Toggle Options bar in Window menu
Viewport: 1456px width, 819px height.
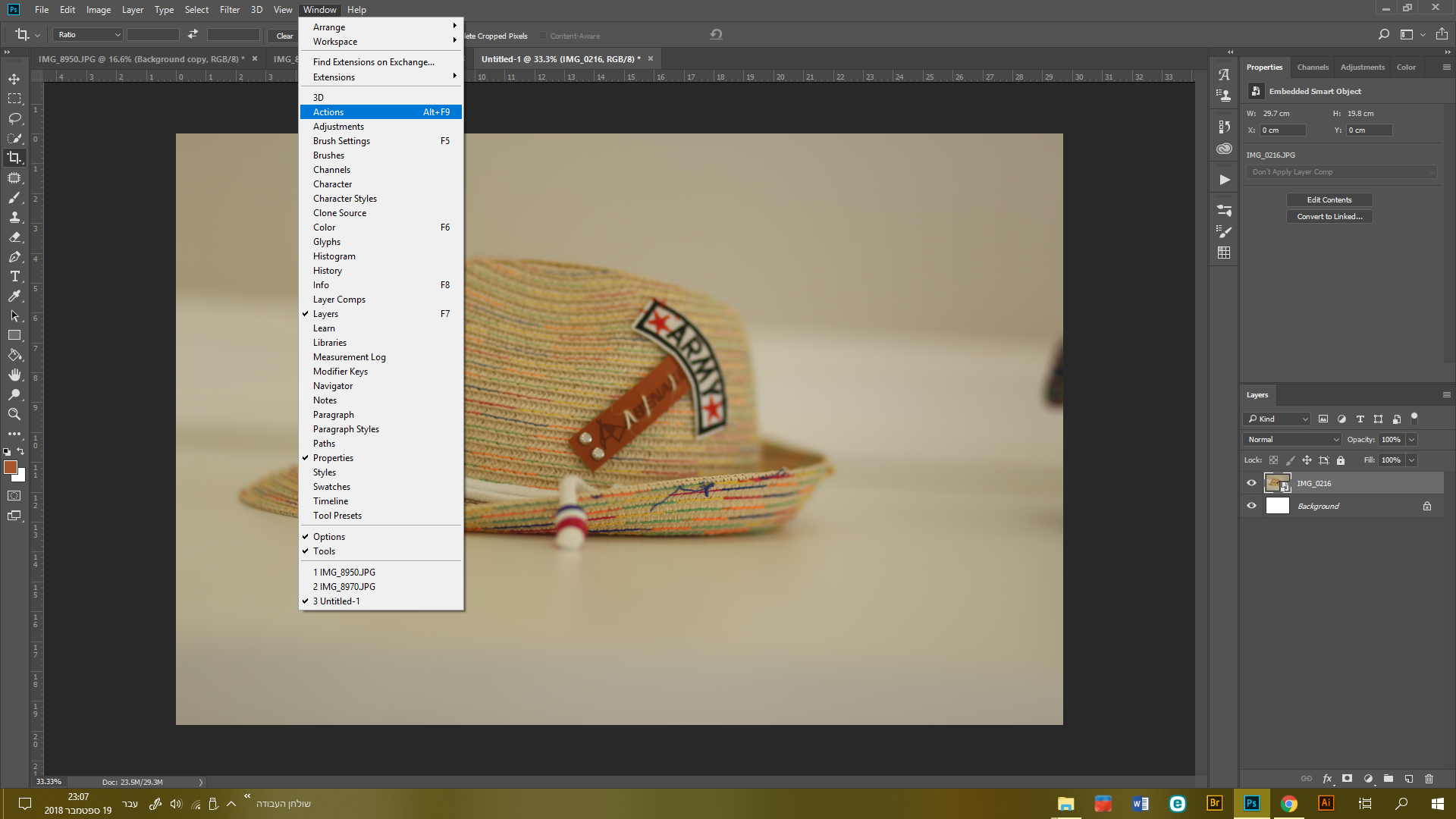coord(381,537)
